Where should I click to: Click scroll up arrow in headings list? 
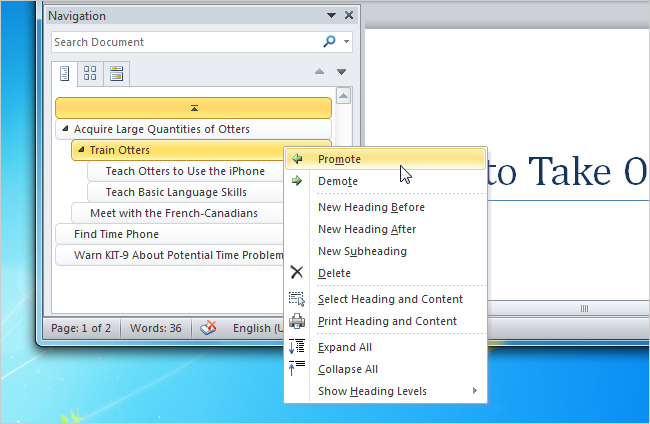[344, 96]
